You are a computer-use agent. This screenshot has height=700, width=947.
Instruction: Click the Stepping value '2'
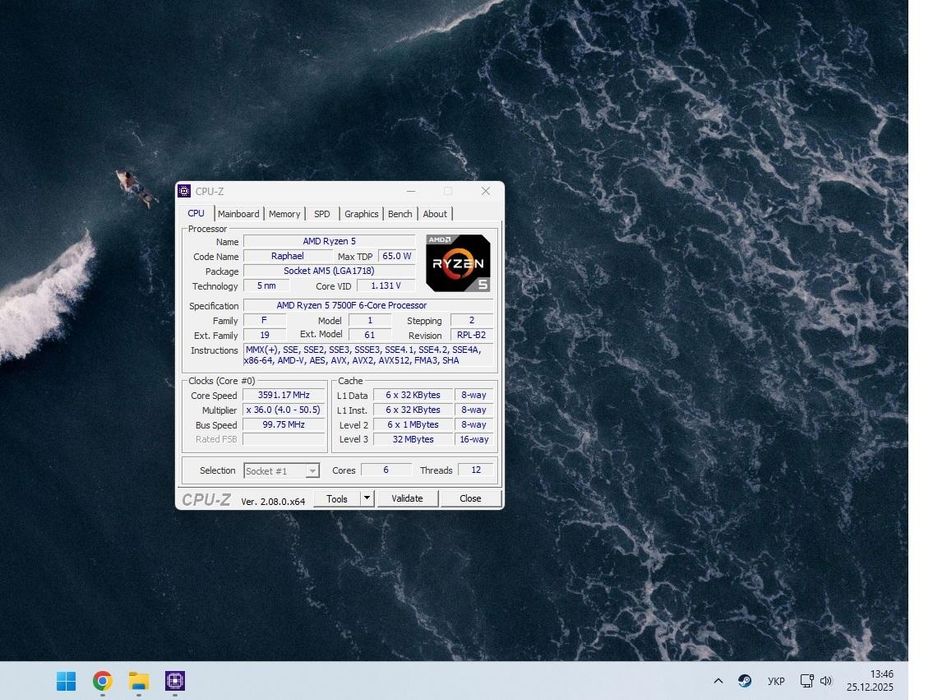pos(472,320)
